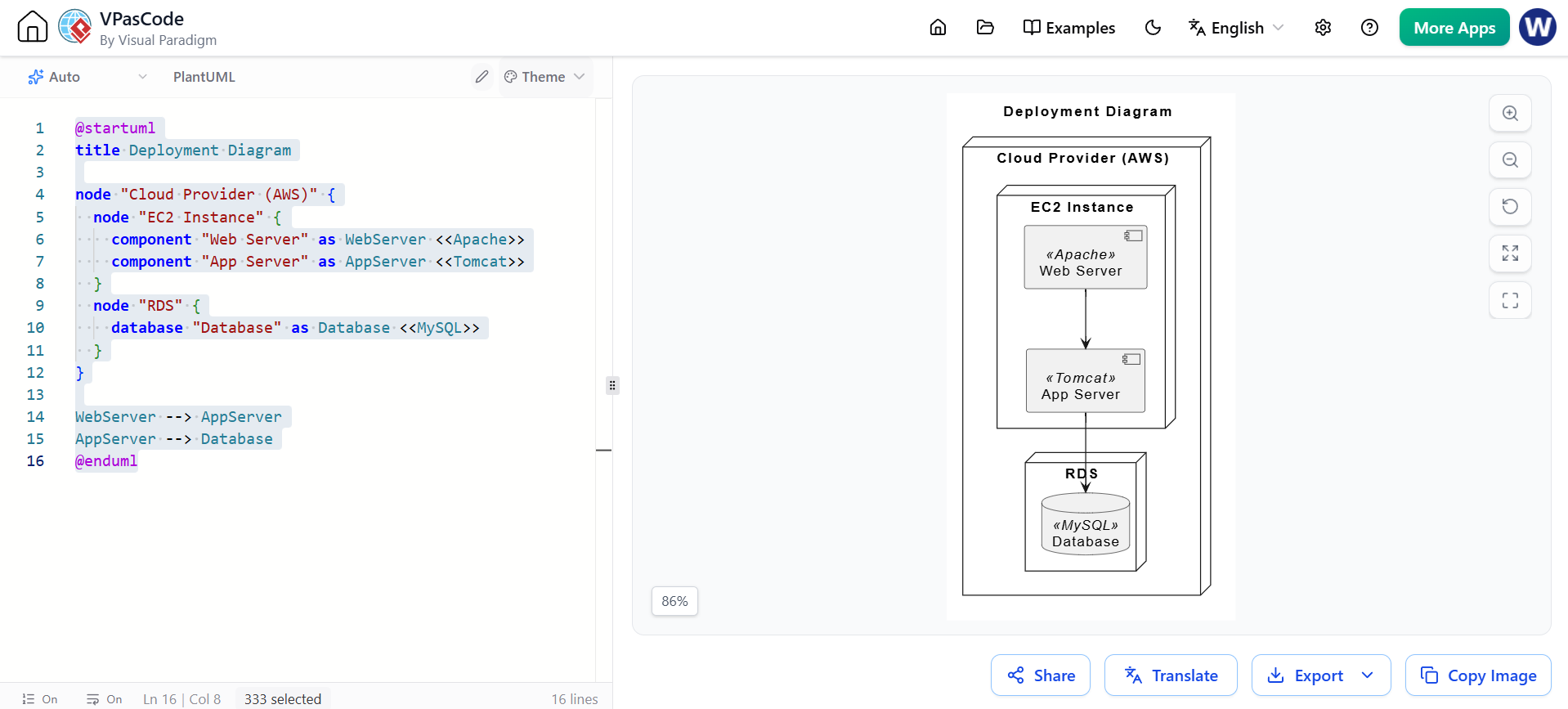Open settings gear icon

[1323, 28]
